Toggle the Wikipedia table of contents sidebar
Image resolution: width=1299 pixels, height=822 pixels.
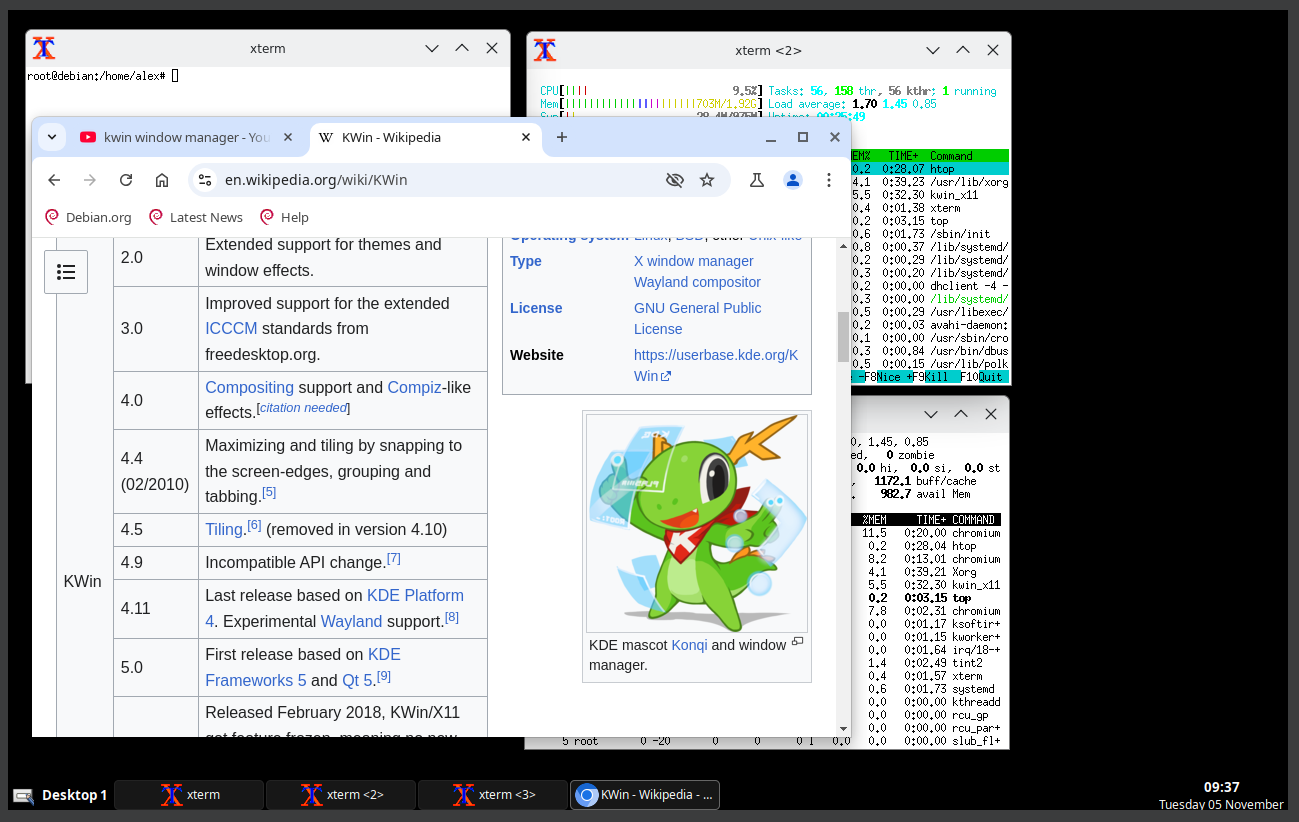pos(66,272)
